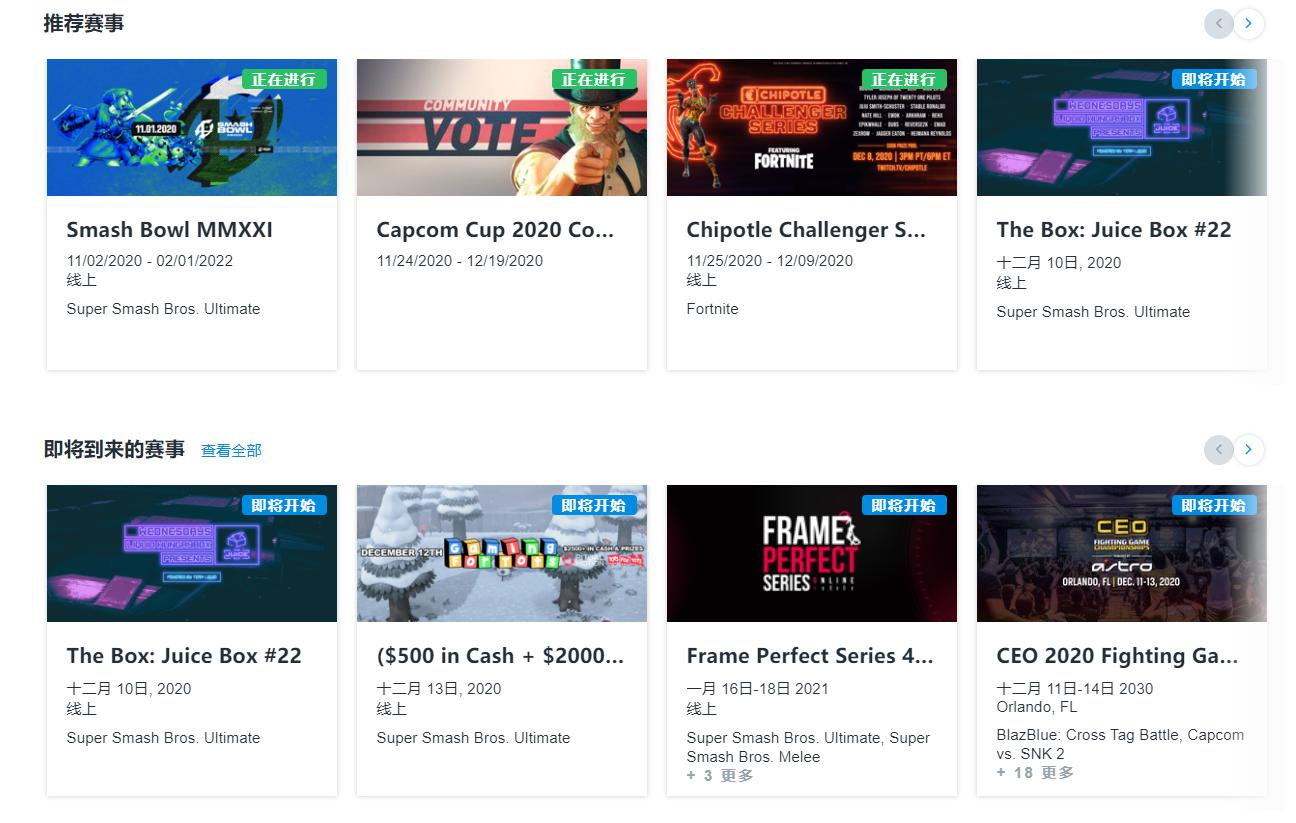Screen dimensions: 1296x823
Task: Open the 查看全部 view all link
Action: coord(231,451)
